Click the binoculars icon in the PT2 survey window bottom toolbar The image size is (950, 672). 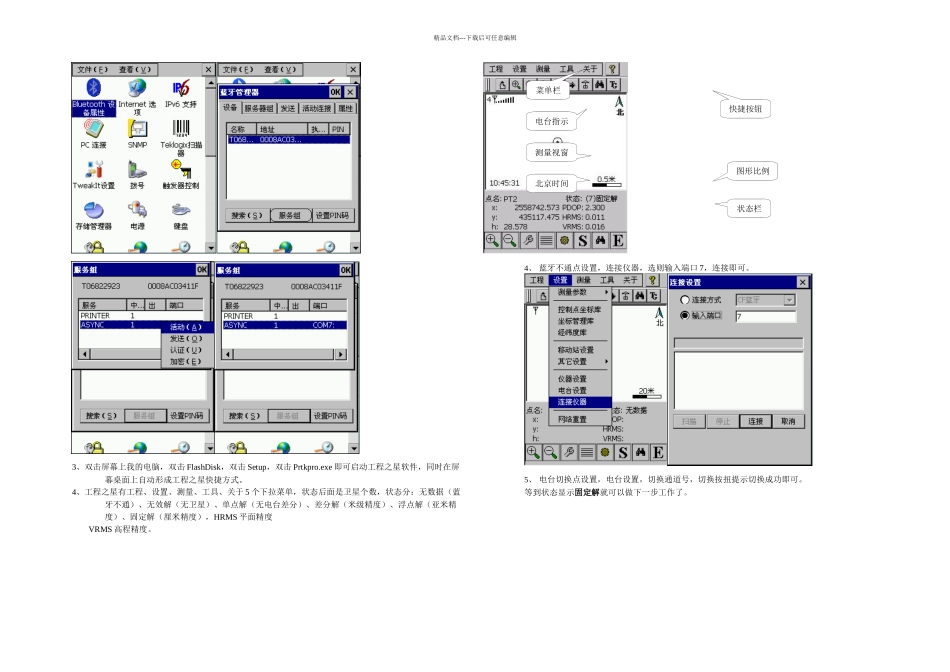[600, 241]
